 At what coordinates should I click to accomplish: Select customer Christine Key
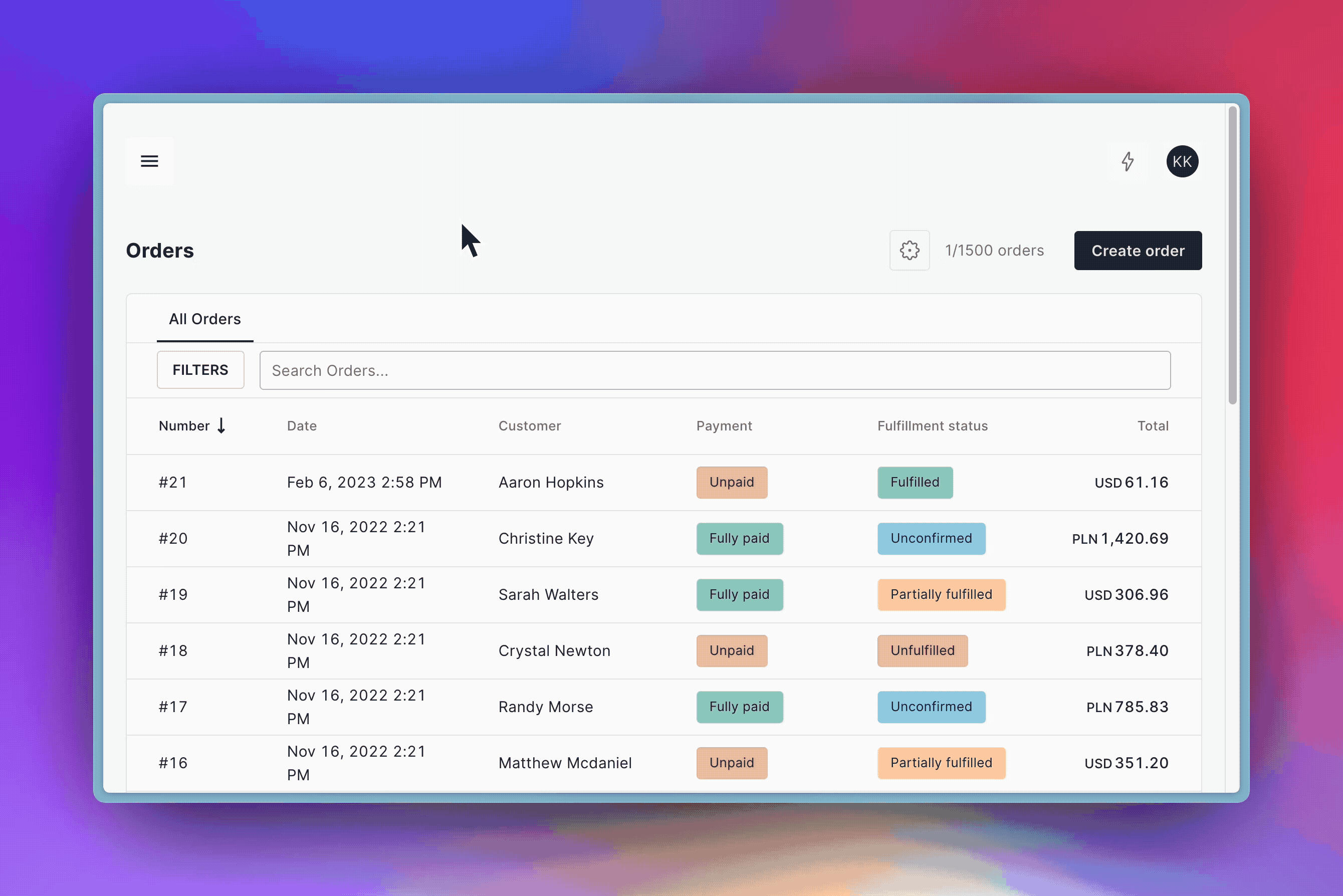coord(546,538)
